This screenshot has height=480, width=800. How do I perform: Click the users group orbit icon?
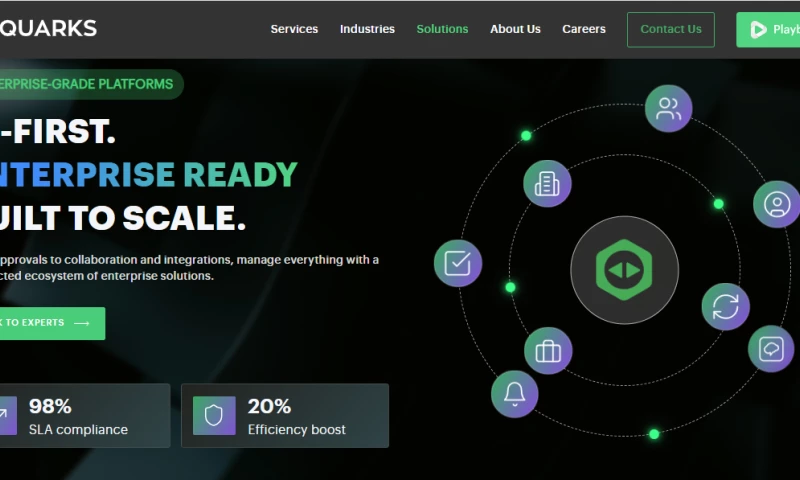668,109
